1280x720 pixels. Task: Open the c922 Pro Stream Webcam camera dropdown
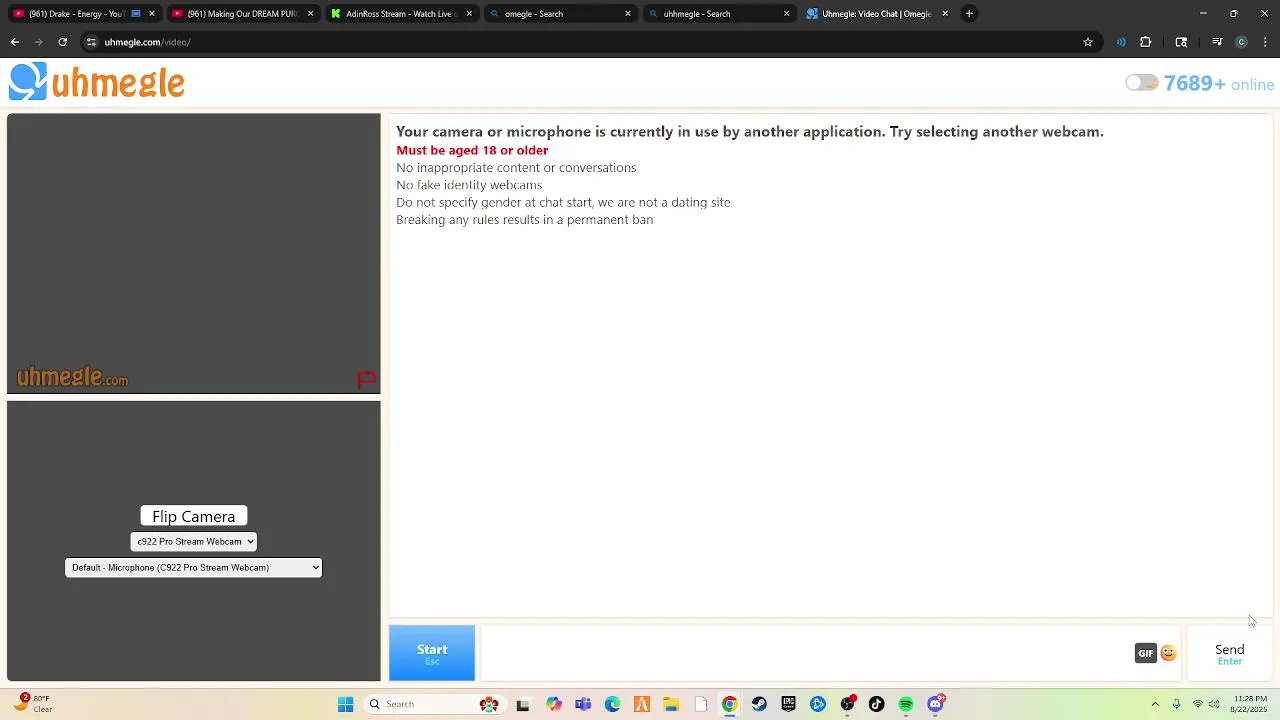(x=194, y=541)
